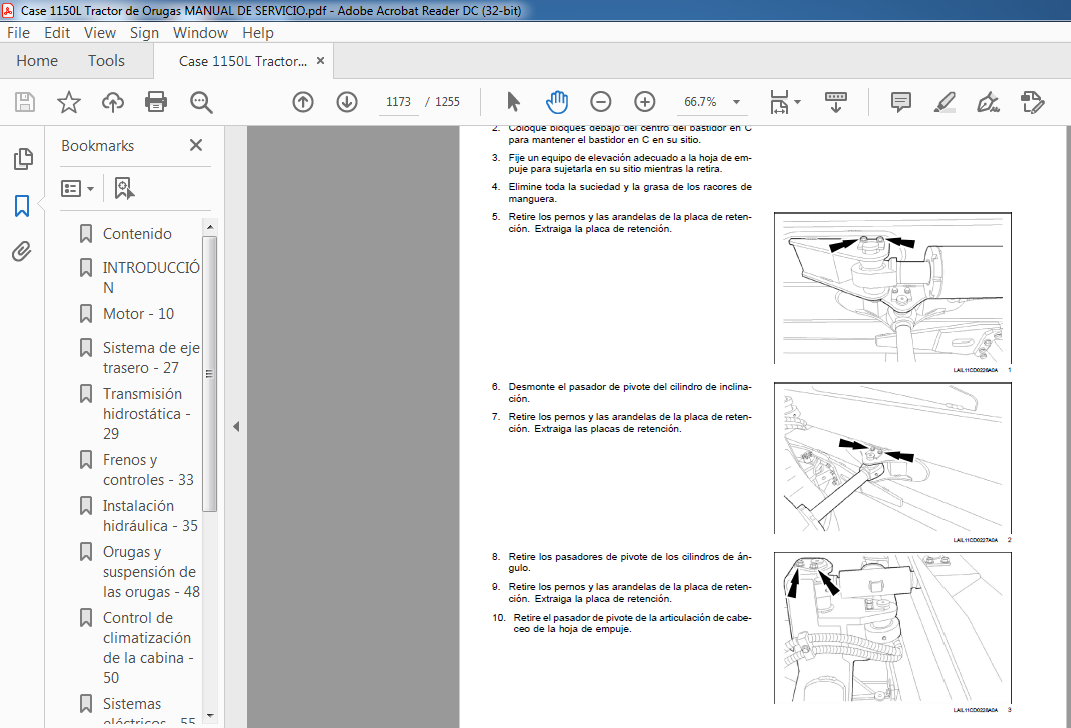Click the upload to cloud icon
Image resolution: width=1071 pixels, height=728 pixels.
click(113, 102)
